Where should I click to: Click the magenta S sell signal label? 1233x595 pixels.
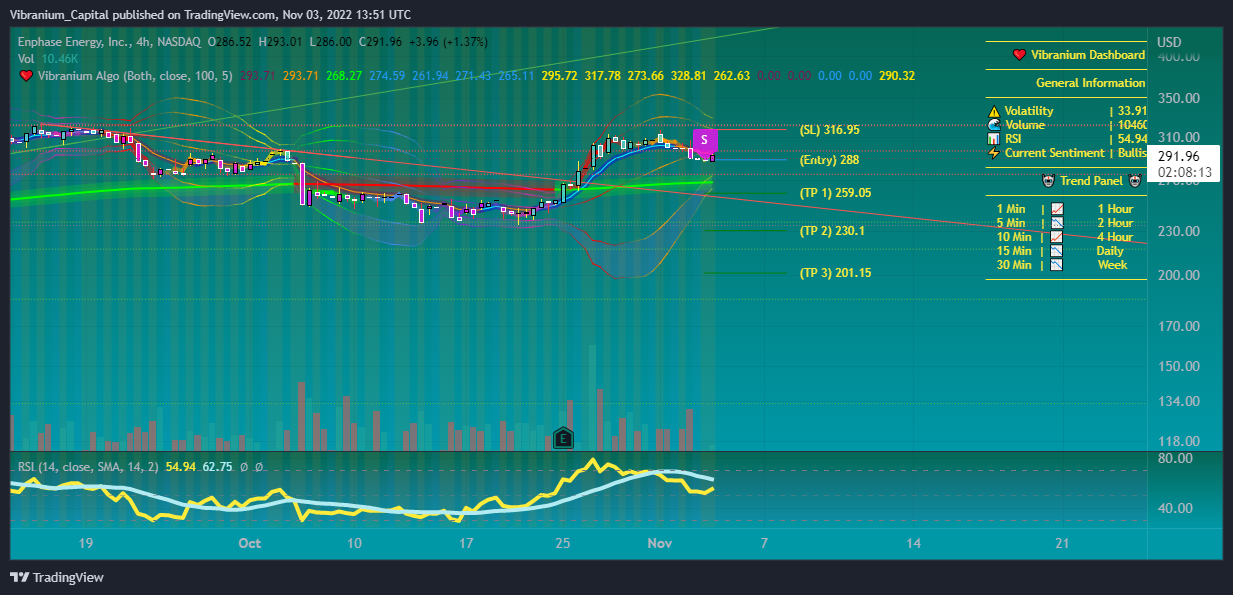pos(705,140)
